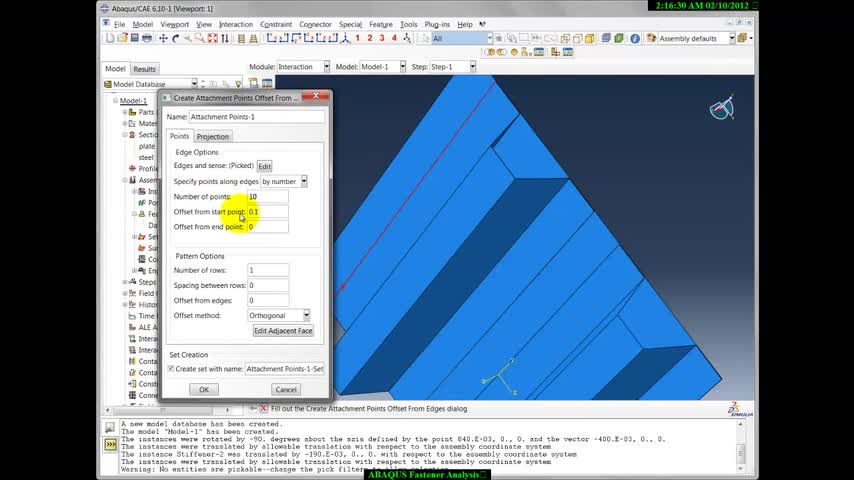Screen dimensions: 854x480
Task: Click the Number of rows field
Action: pos(268,270)
